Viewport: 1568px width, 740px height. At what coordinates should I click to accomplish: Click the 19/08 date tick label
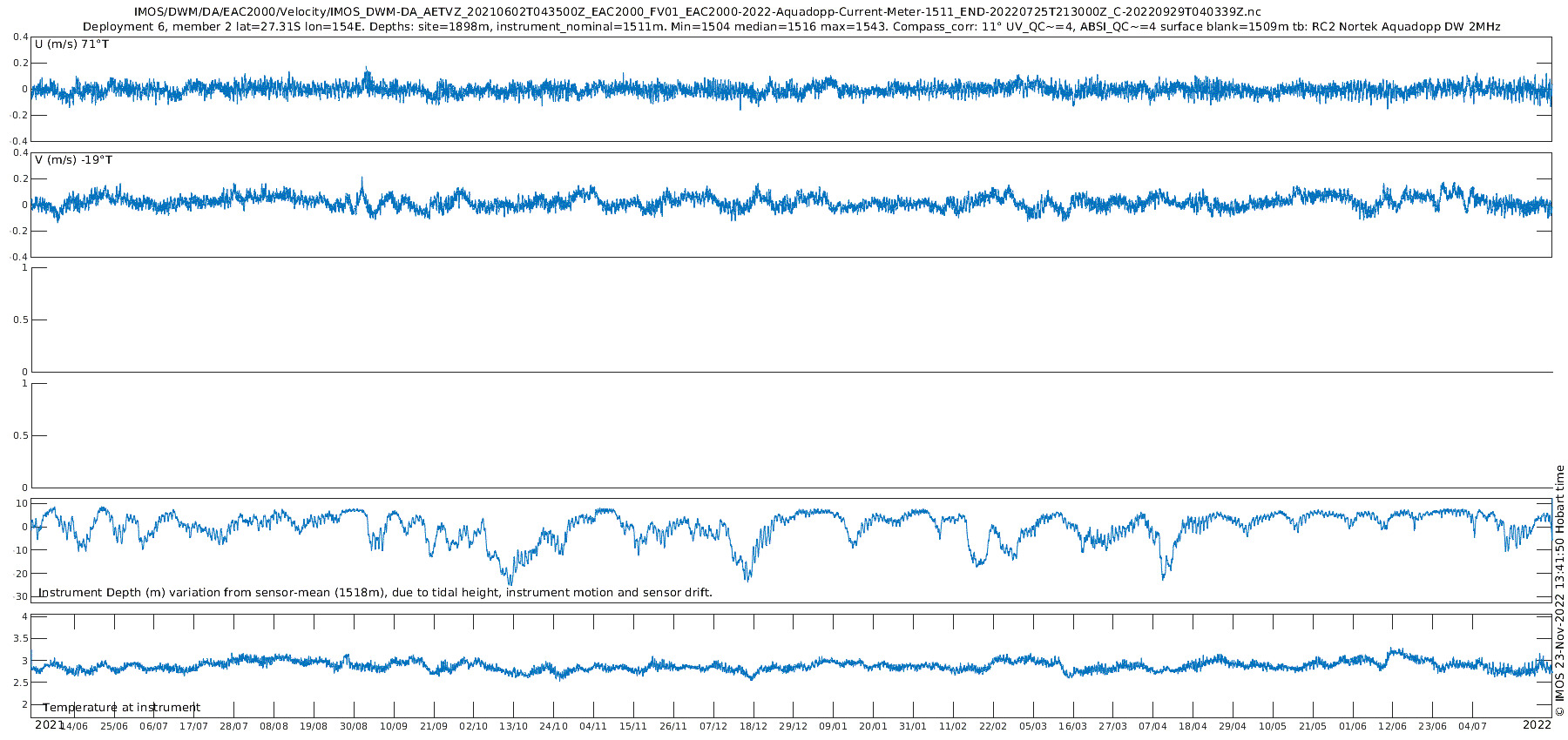[314, 726]
